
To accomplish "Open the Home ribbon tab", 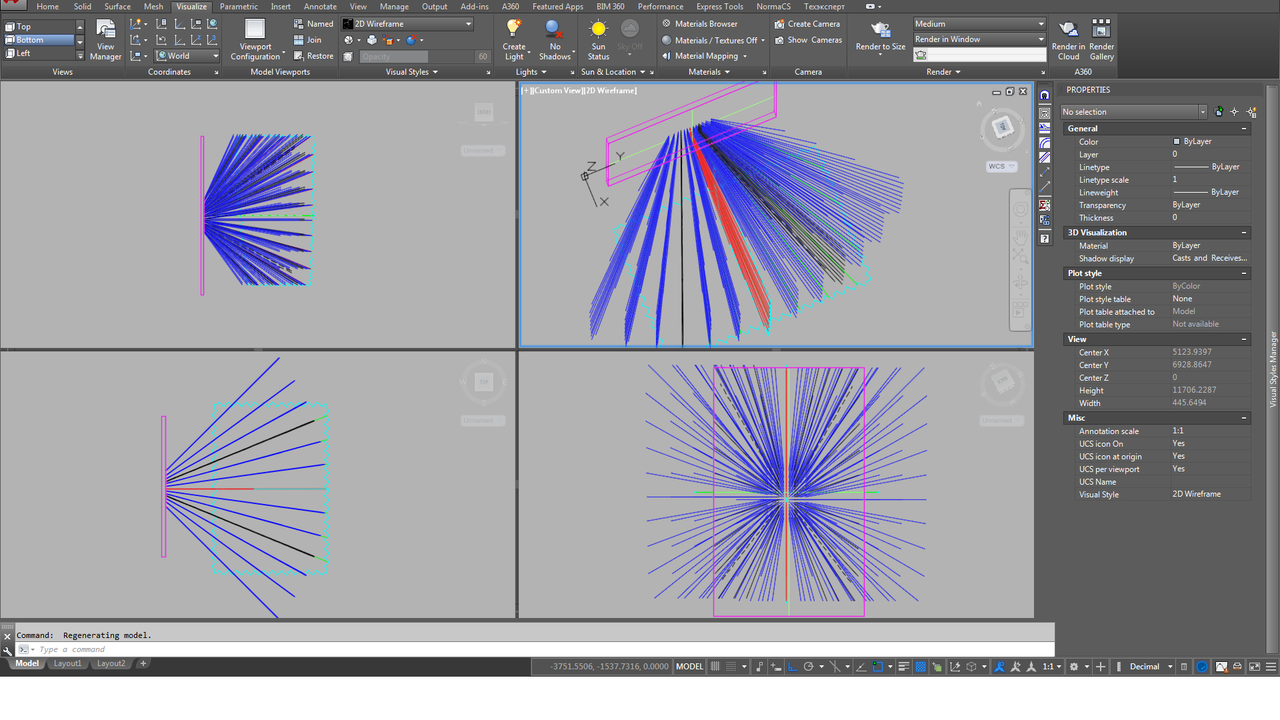I will [x=48, y=6].
